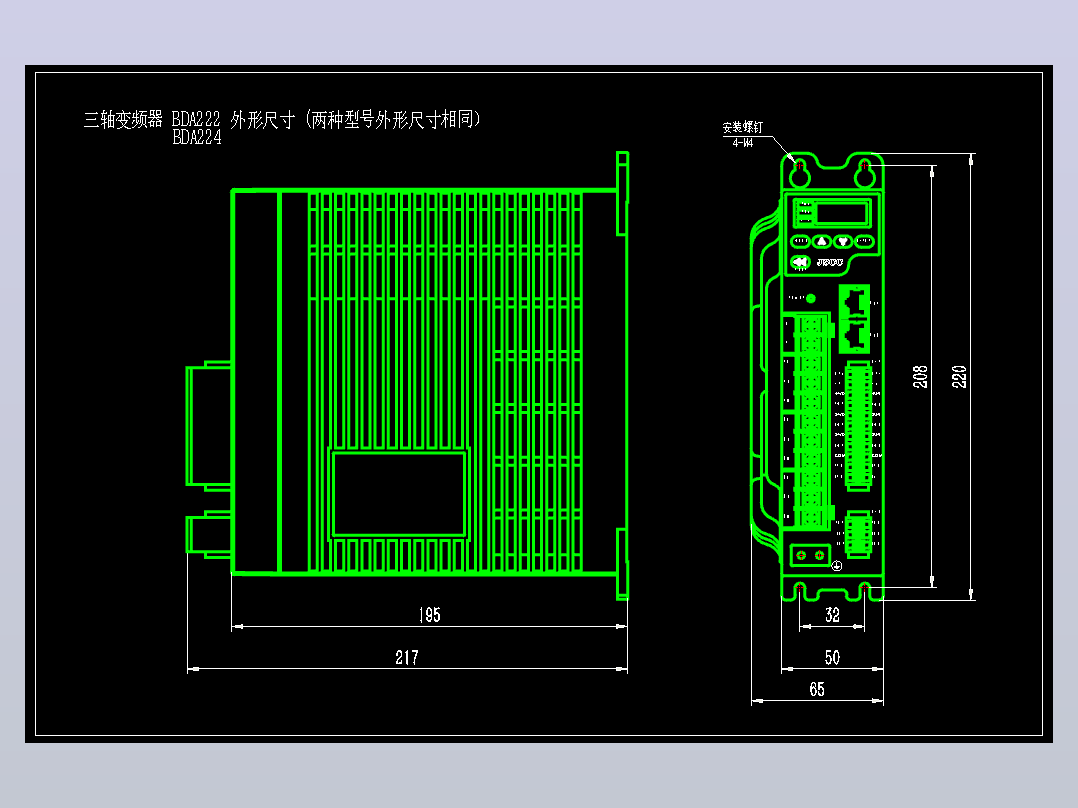1078x808 pixels.
Task: Click the upper RJ45 port on front view
Action: point(855,301)
